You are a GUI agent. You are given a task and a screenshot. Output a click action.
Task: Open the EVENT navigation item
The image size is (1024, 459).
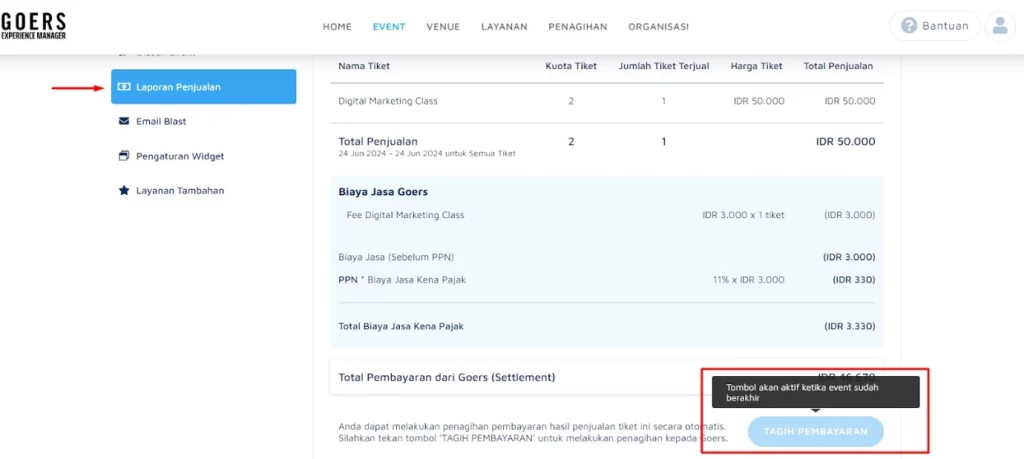(x=389, y=27)
